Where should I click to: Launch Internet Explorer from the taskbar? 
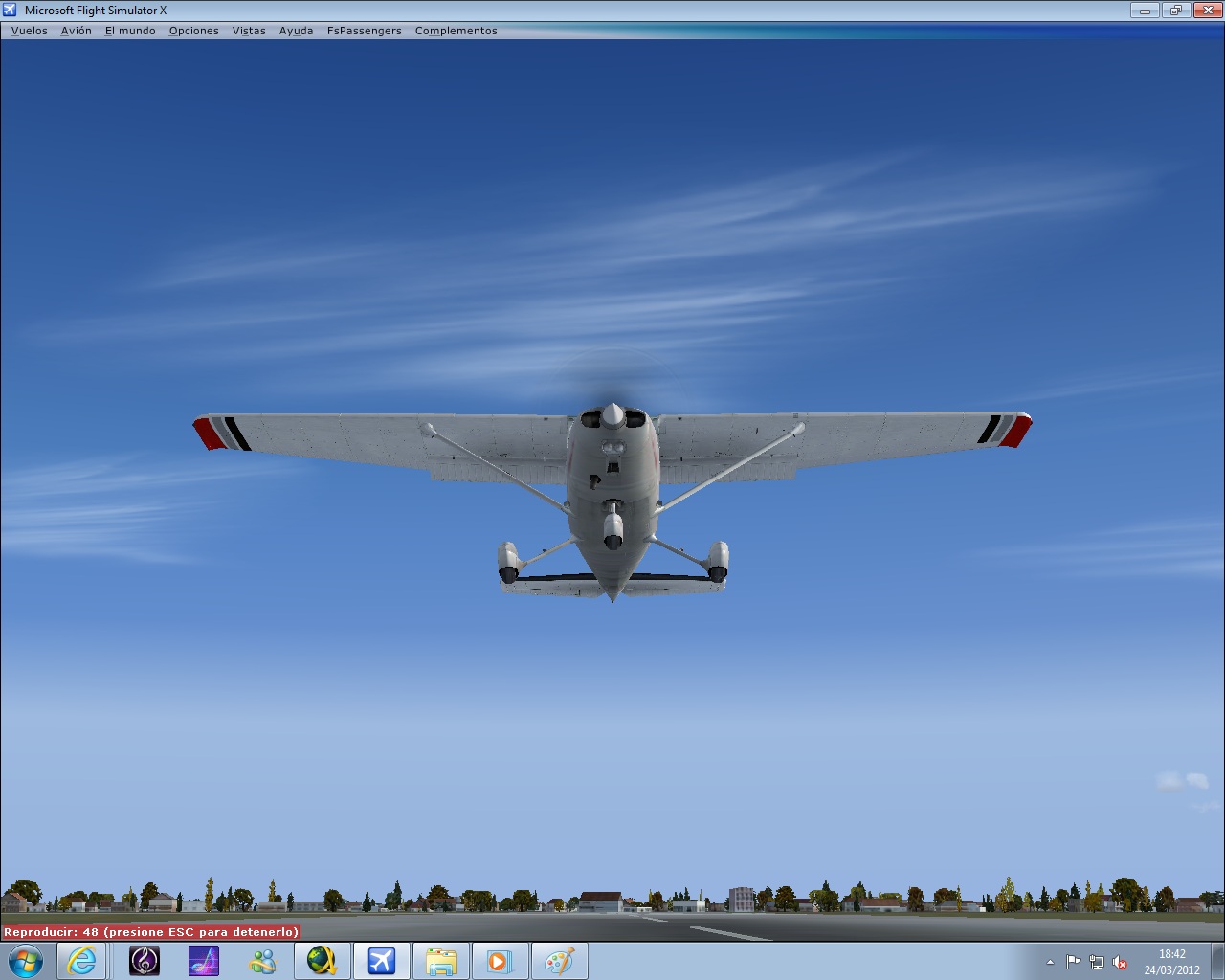click(x=82, y=961)
